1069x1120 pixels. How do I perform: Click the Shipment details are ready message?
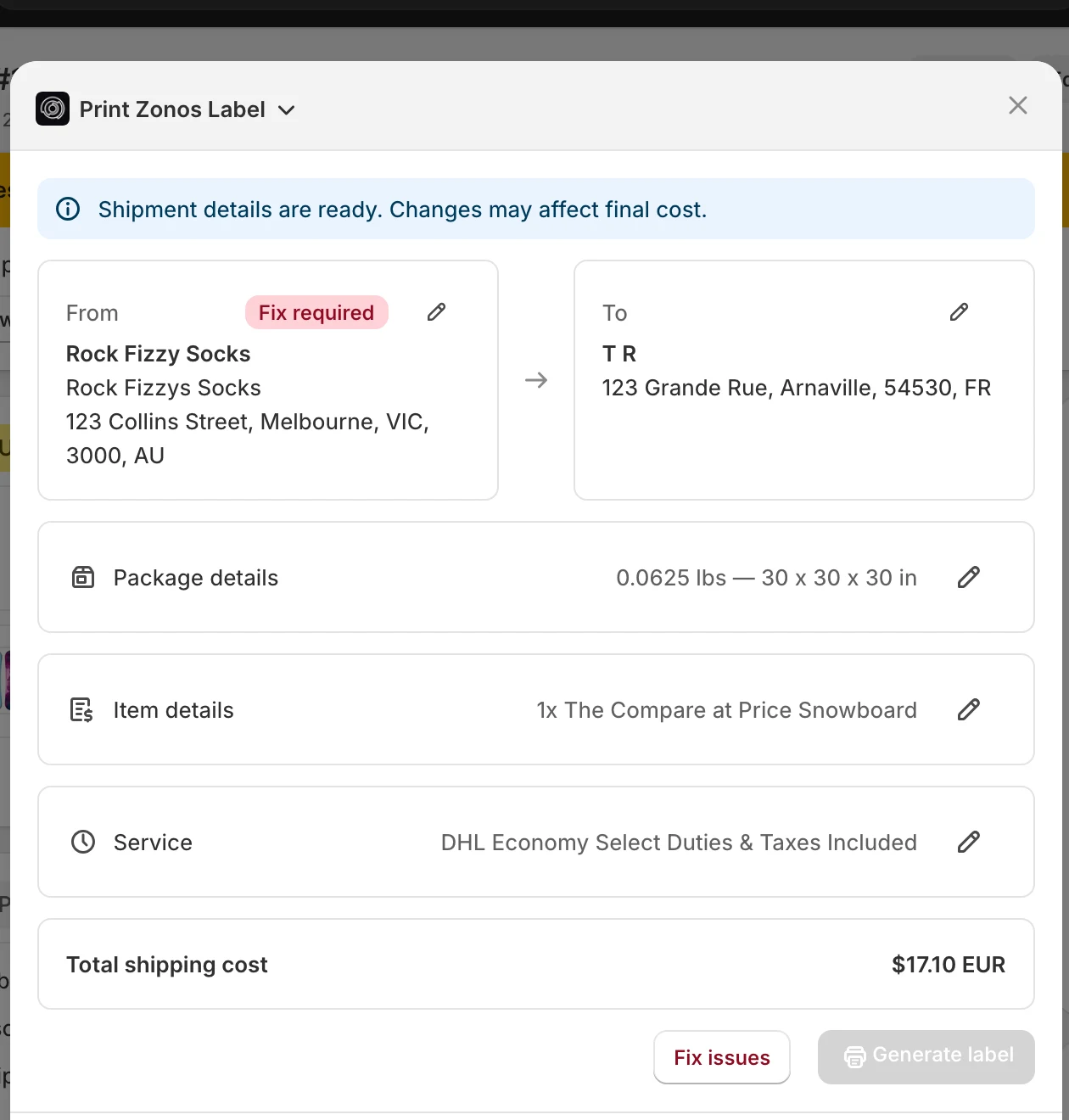coord(403,210)
